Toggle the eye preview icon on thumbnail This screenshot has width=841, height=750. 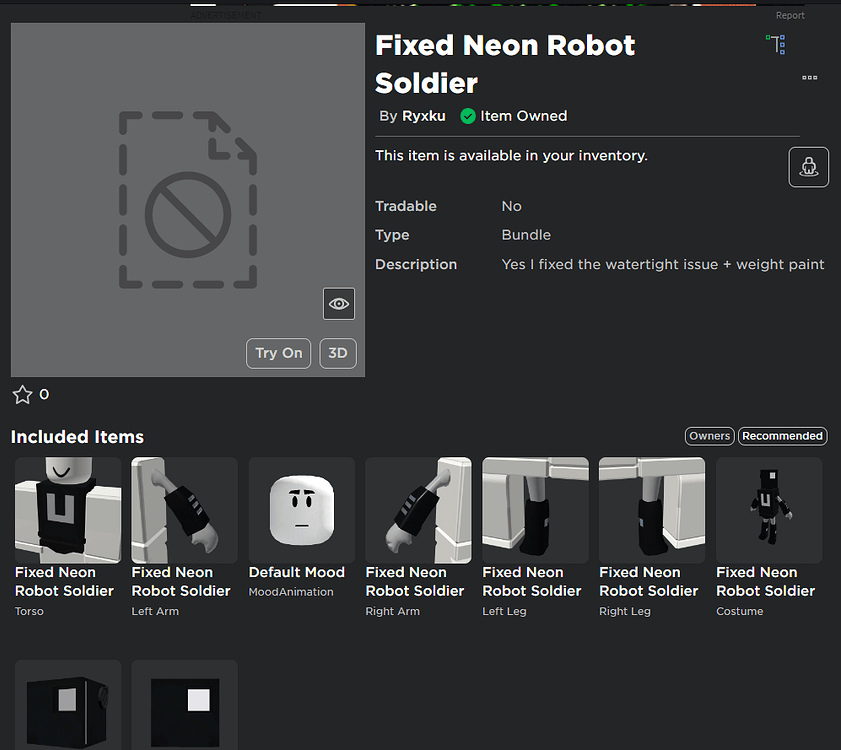point(339,304)
